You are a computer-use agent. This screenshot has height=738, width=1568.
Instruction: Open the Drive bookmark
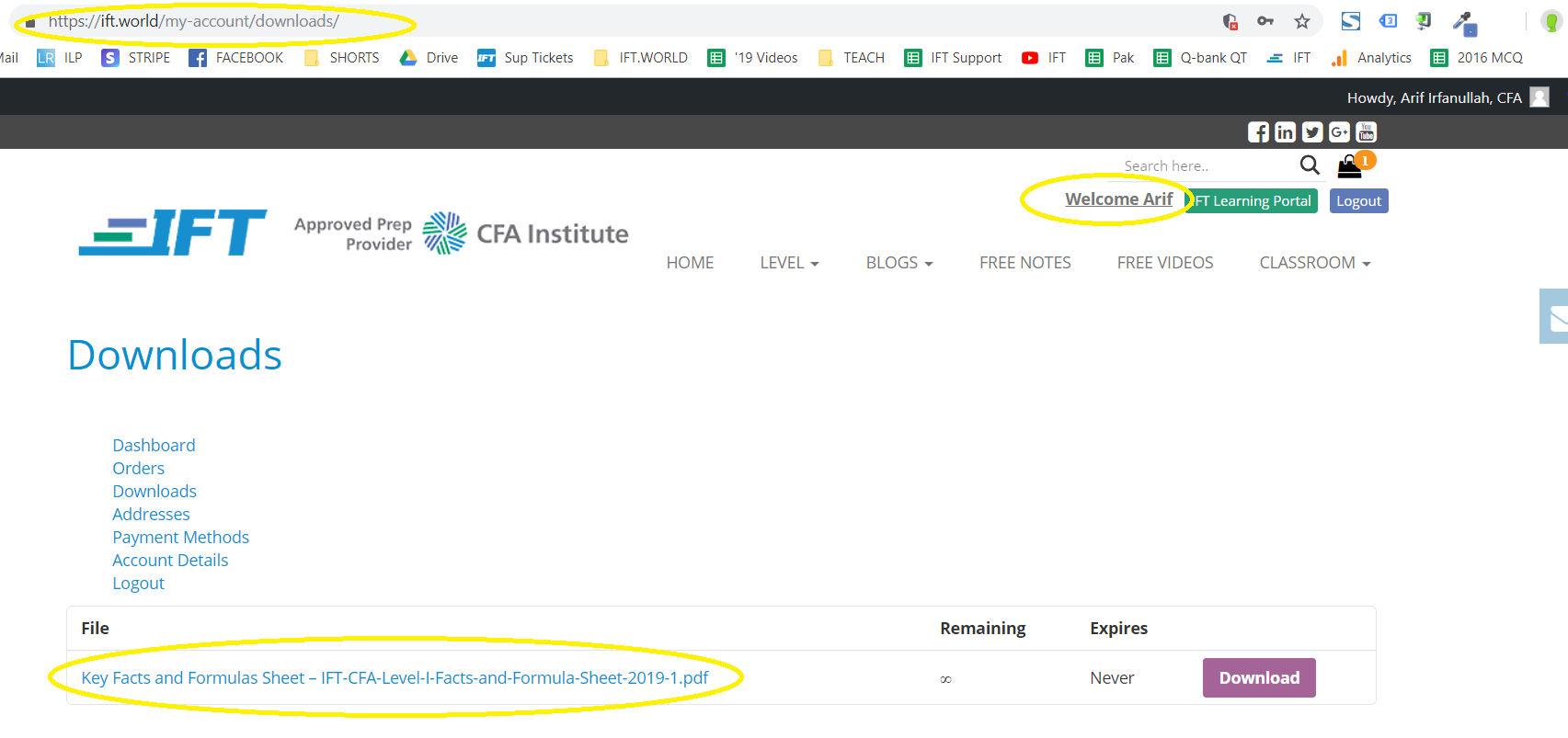[x=429, y=58]
